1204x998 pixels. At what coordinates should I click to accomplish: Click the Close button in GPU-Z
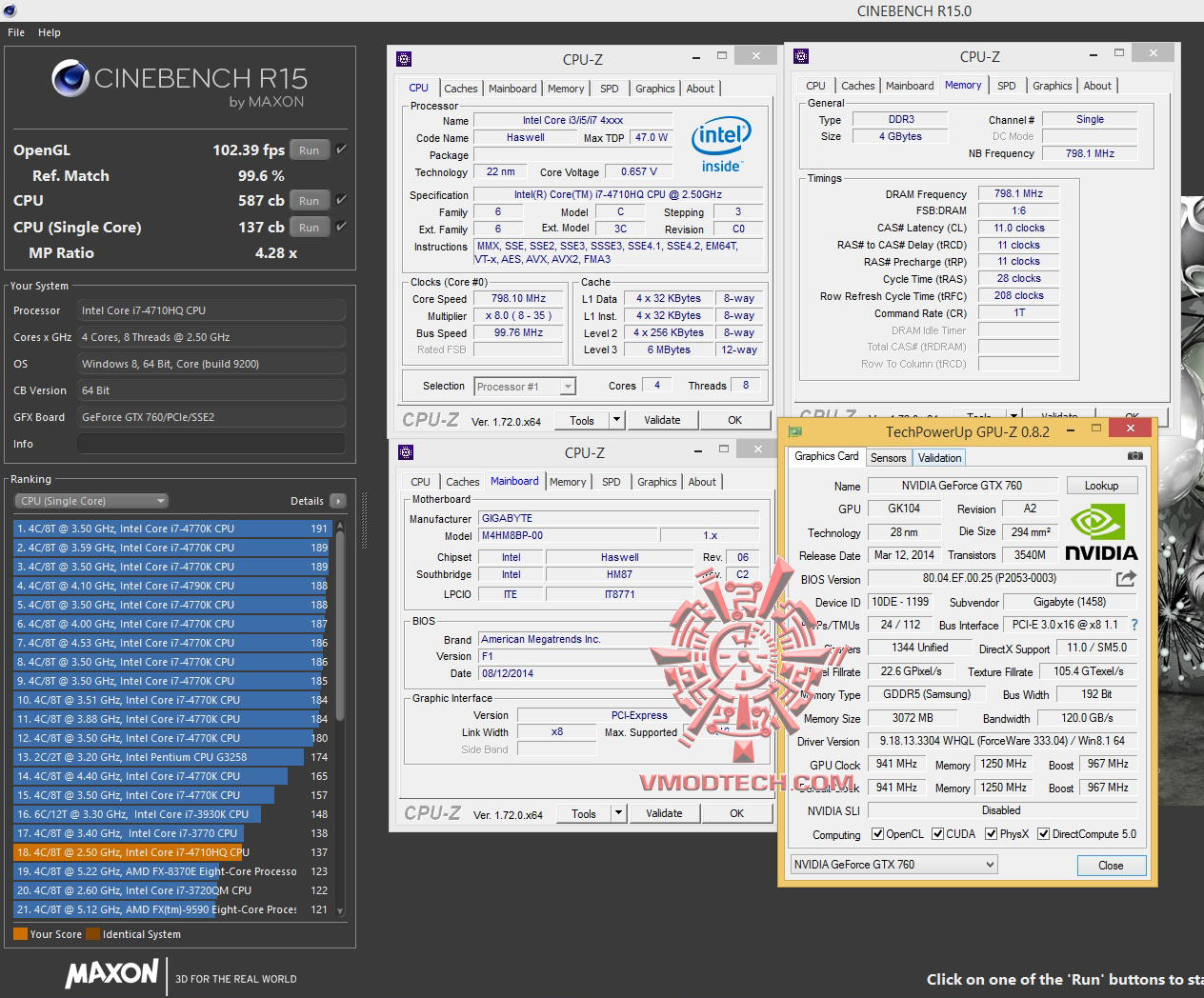pyautogui.click(x=1111, y=866)
